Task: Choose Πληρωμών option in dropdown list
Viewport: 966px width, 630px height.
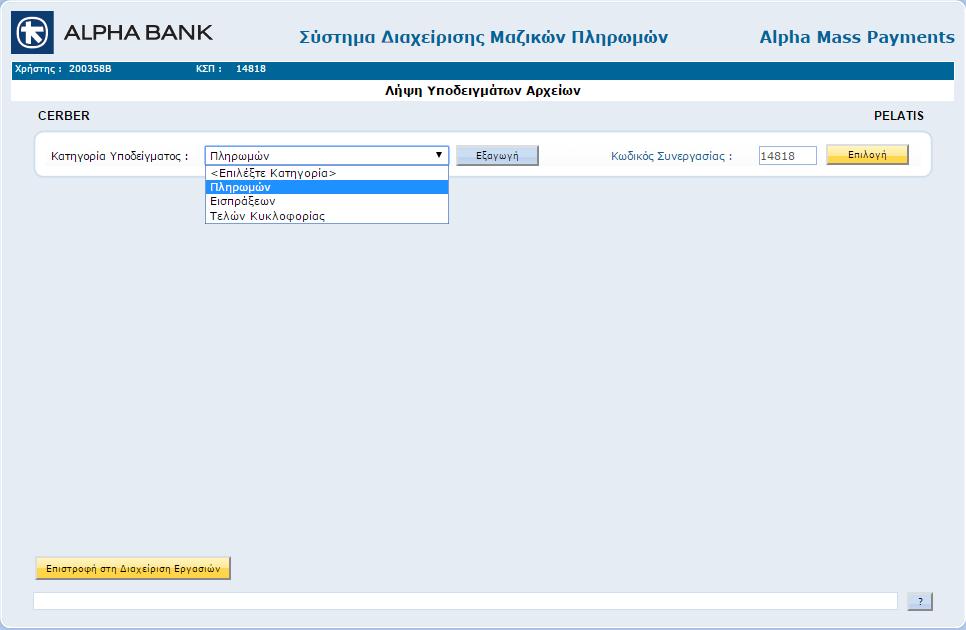Action: [327, 187]
